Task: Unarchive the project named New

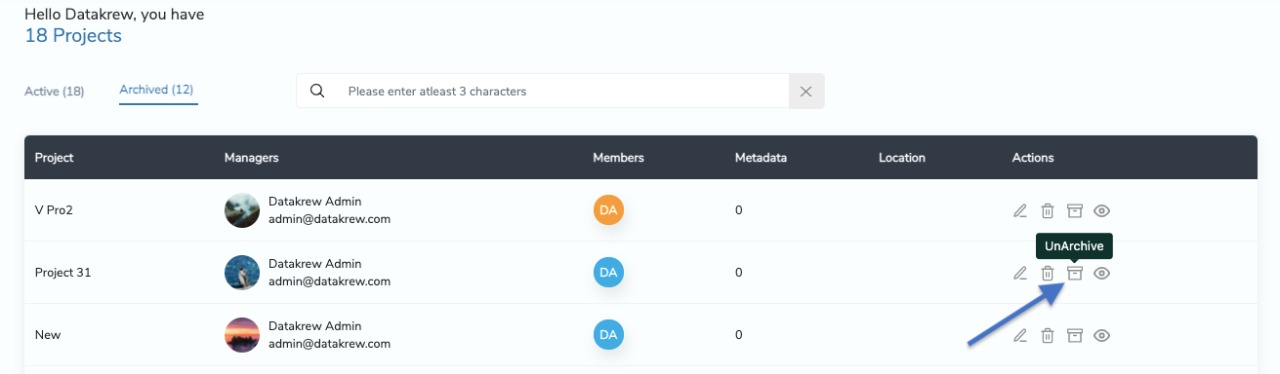Action: [x=1075, y=335]
